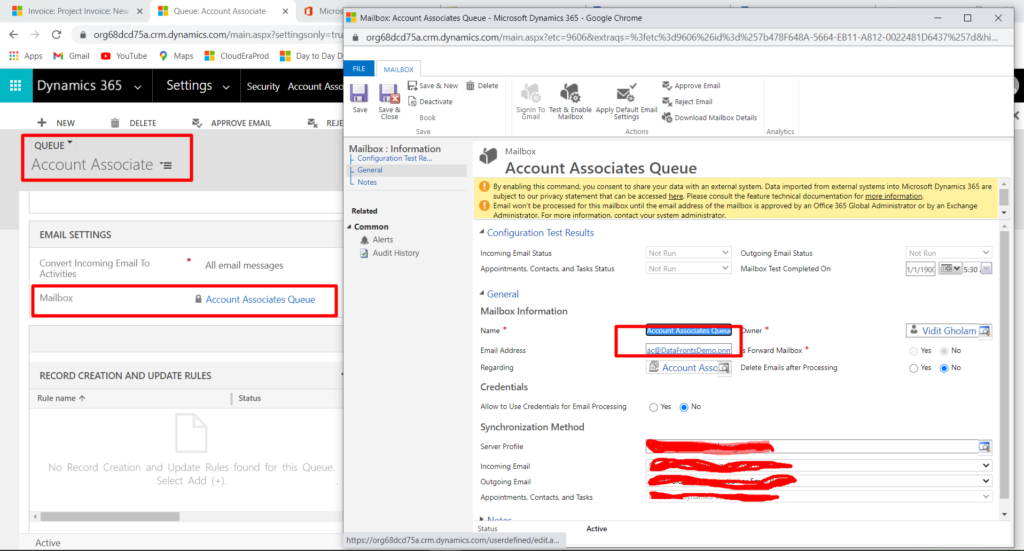Click Save & New in ribbon

tap(432, 86)
